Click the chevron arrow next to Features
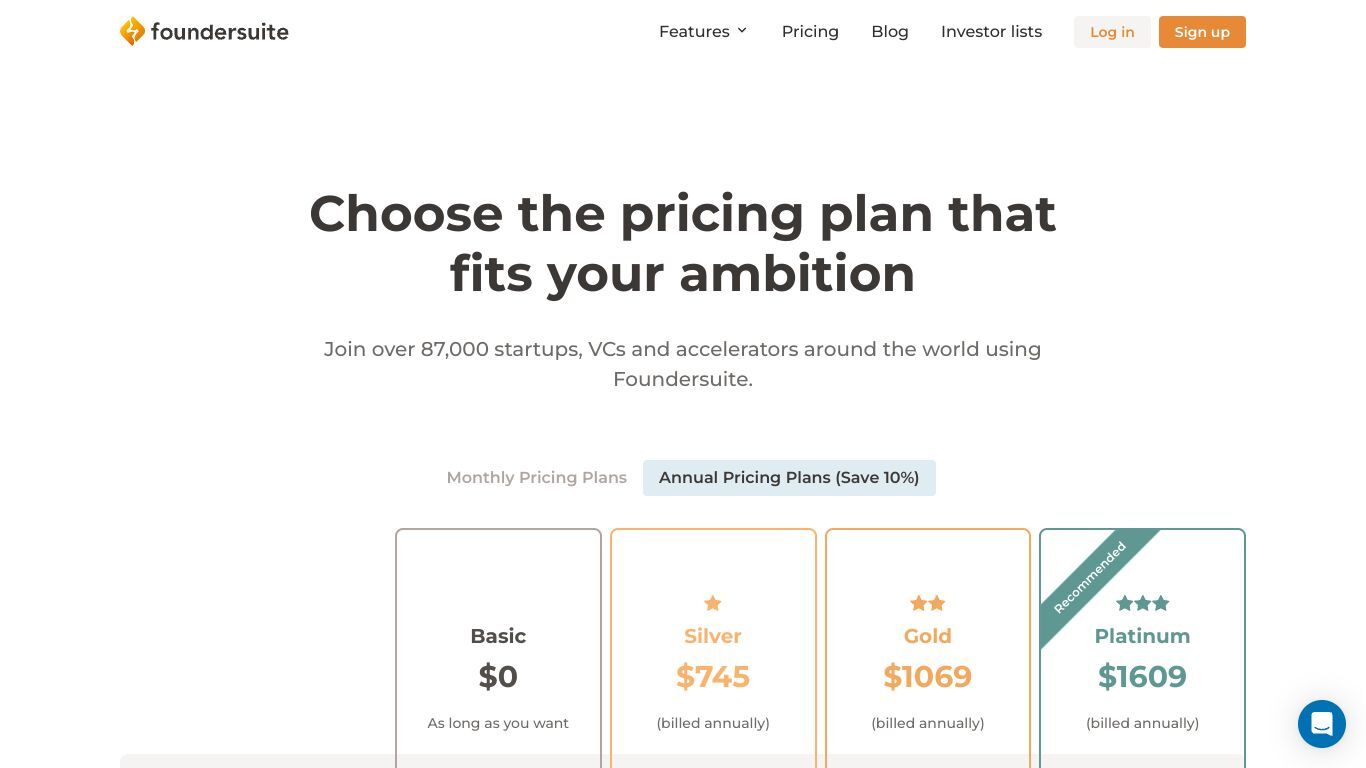The height and width of the screenshot is (768, 1366). [742, 31]
